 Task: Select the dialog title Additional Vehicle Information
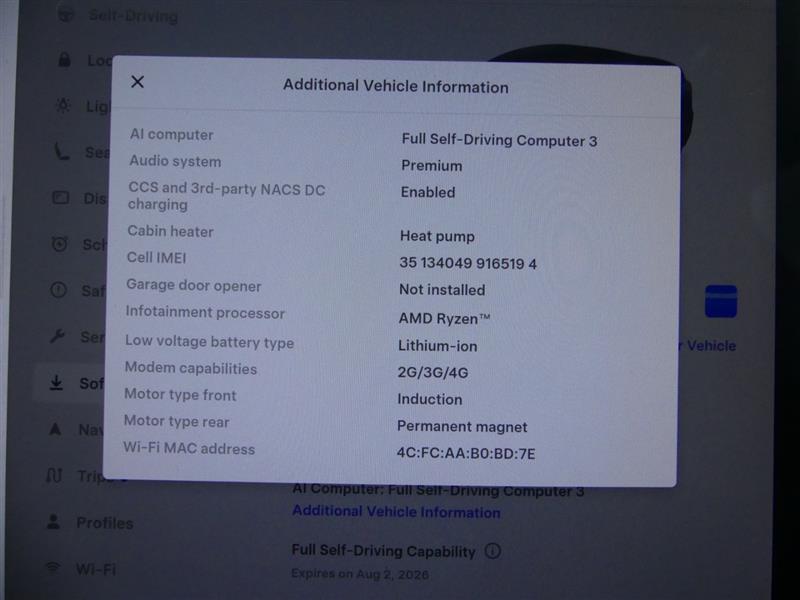396,86
